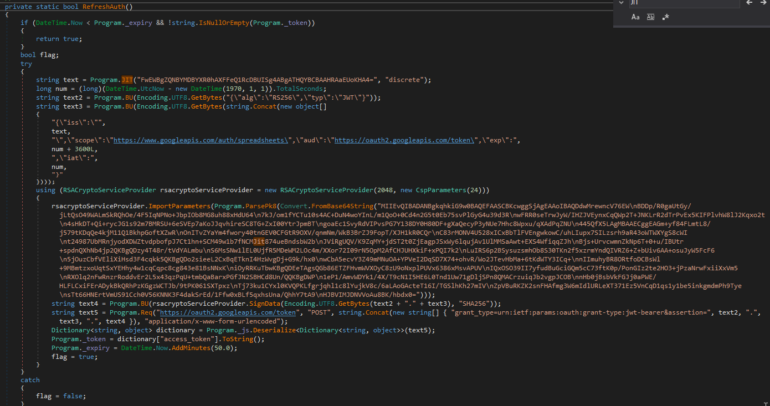This screenshot has height=406, width=770.
Task: Click the Deserialize method call
Action: click(x=274, y=330)
